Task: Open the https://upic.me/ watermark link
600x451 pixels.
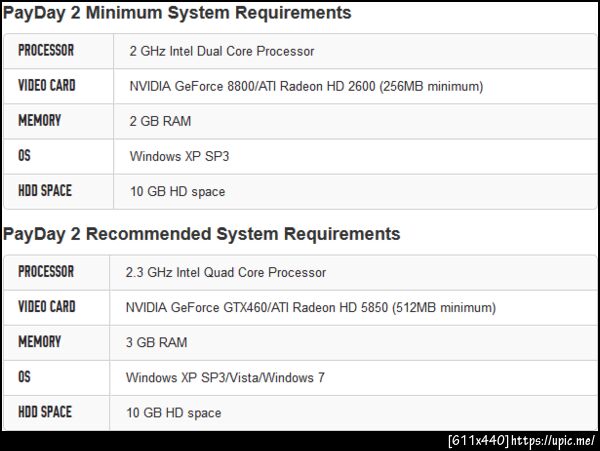Action: 553,440
